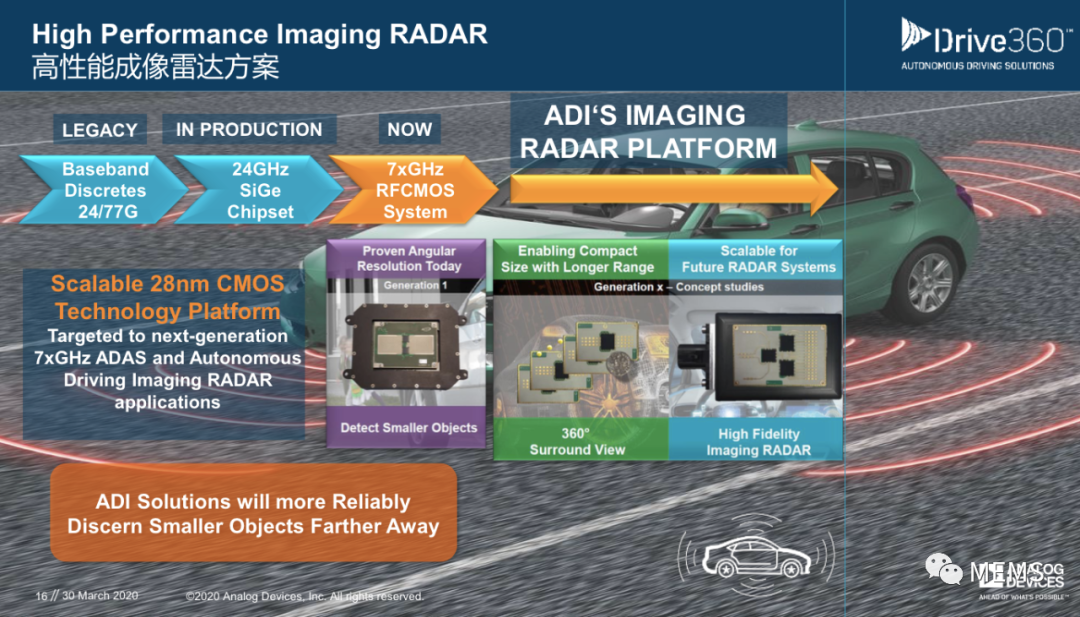Select the LEGACY label

click(x=100, y=129)
